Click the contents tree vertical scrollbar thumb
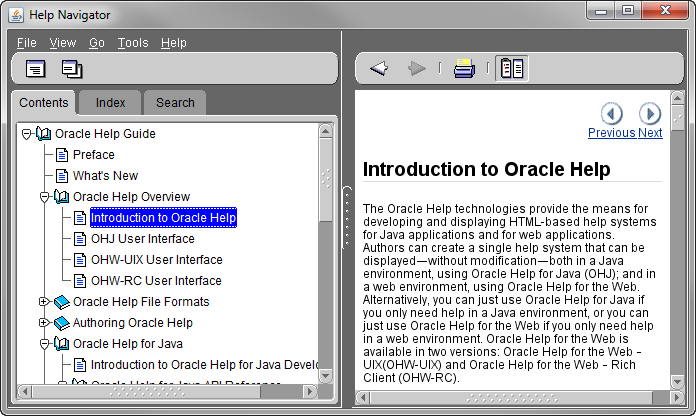The image size is (696, 416). coord(326,179)
